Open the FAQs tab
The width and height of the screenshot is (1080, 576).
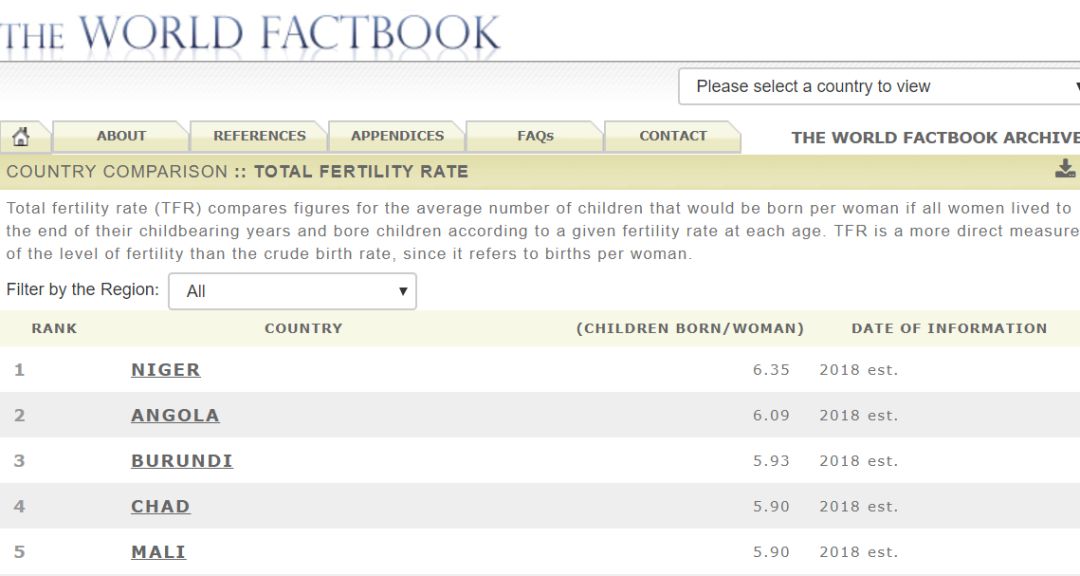pos(535,136)
